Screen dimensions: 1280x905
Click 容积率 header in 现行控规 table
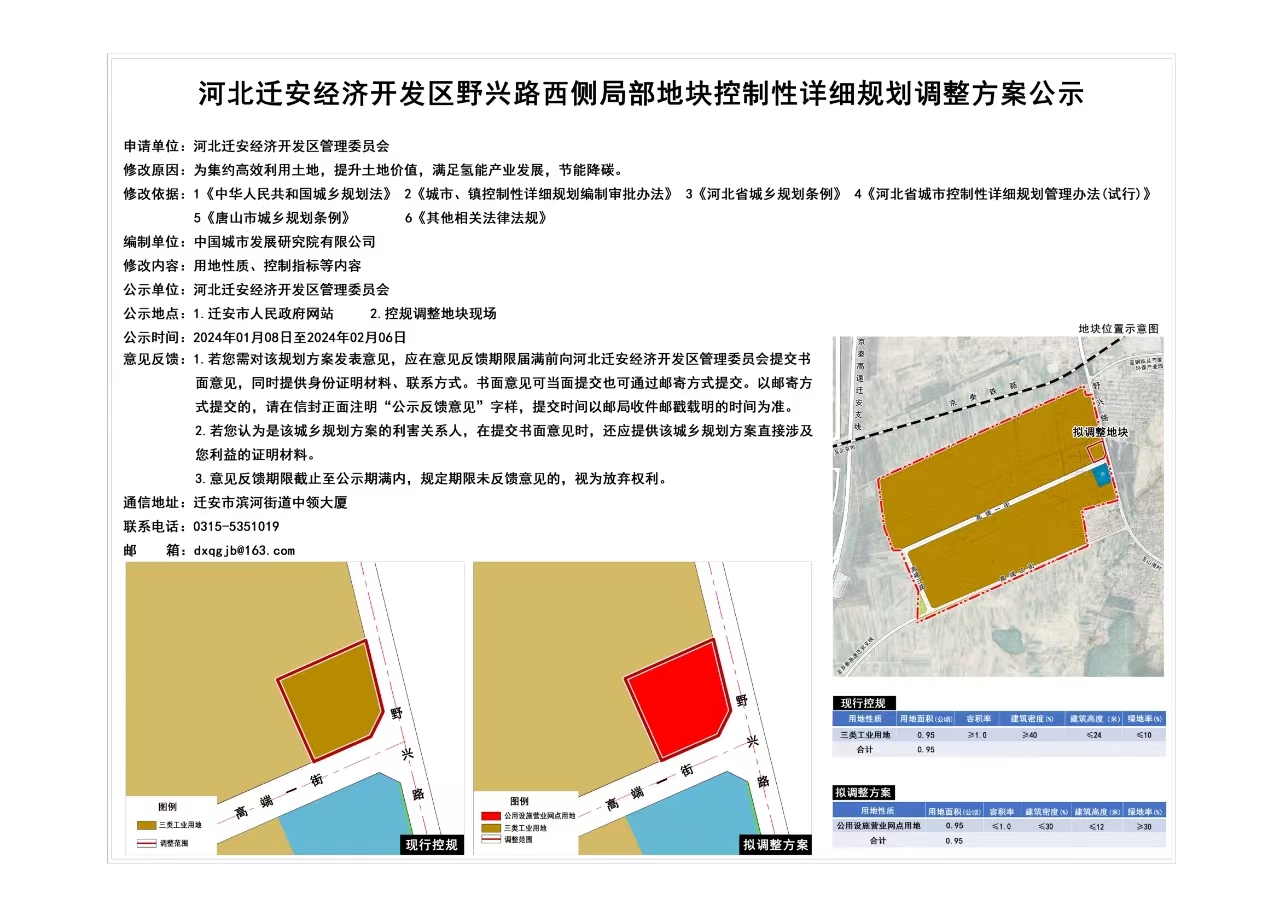pyautogui.click(x=979, y=719)
